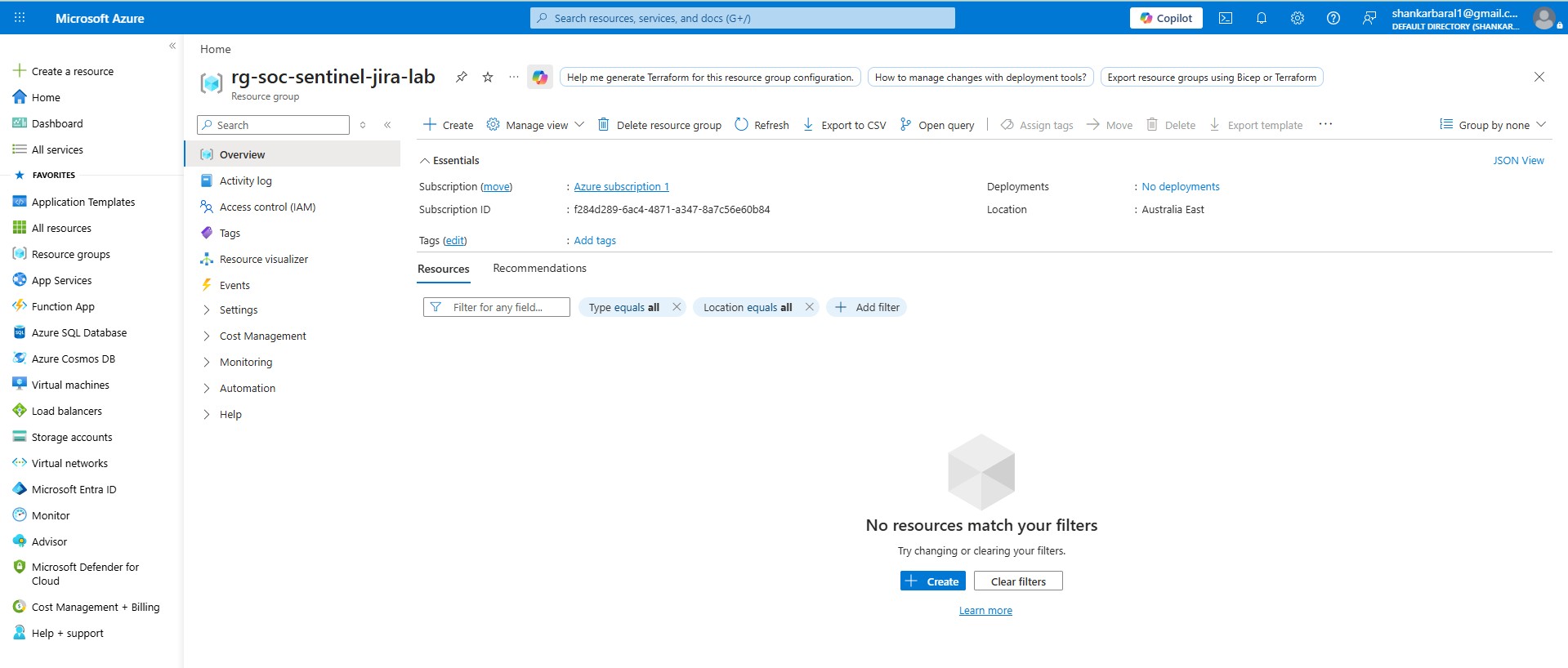Click the No deployments link
The width and height of the screenshot is (1568, 668).
coord(1181,186)
